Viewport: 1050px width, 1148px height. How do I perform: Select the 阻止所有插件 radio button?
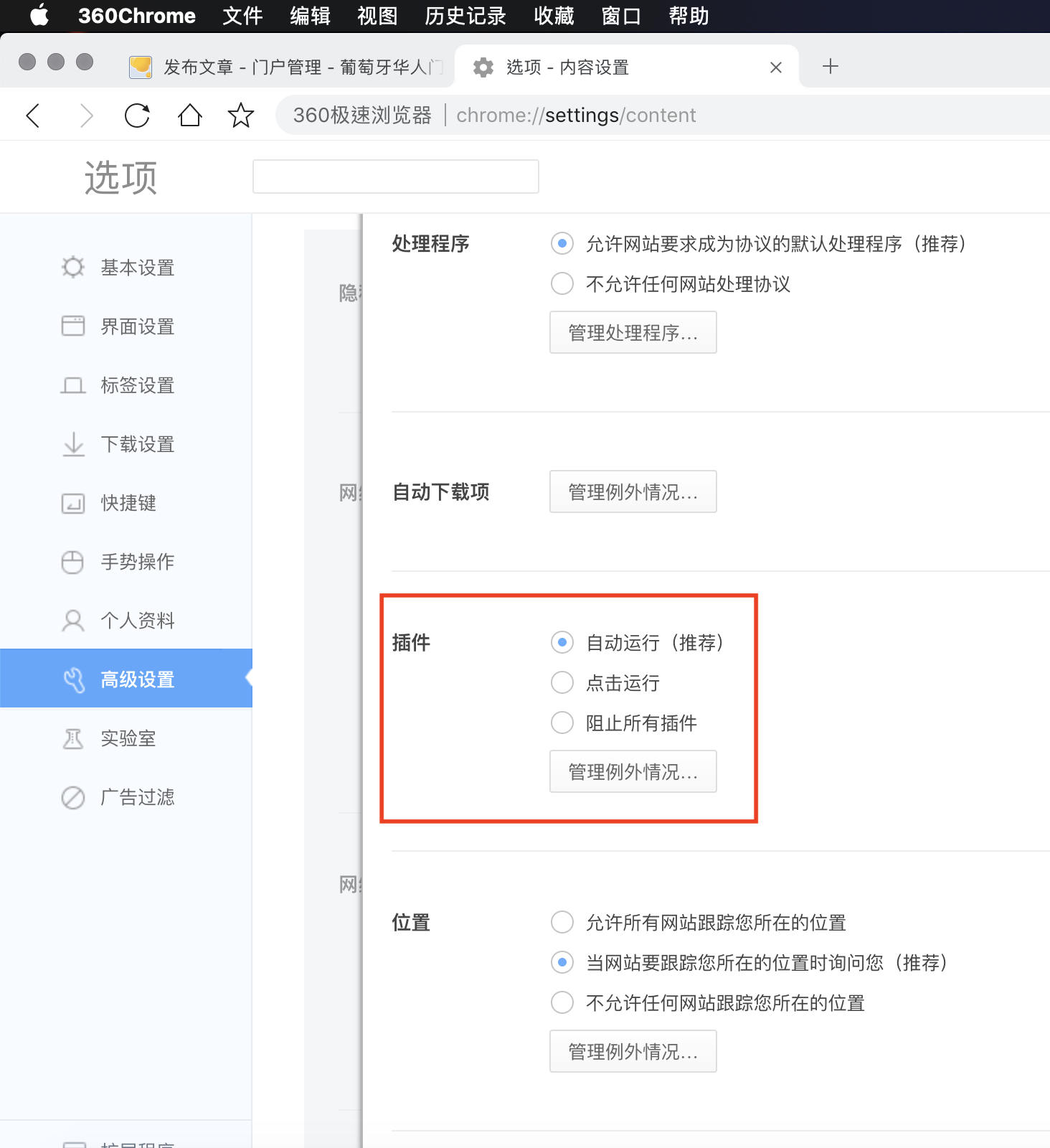[562, 723]
